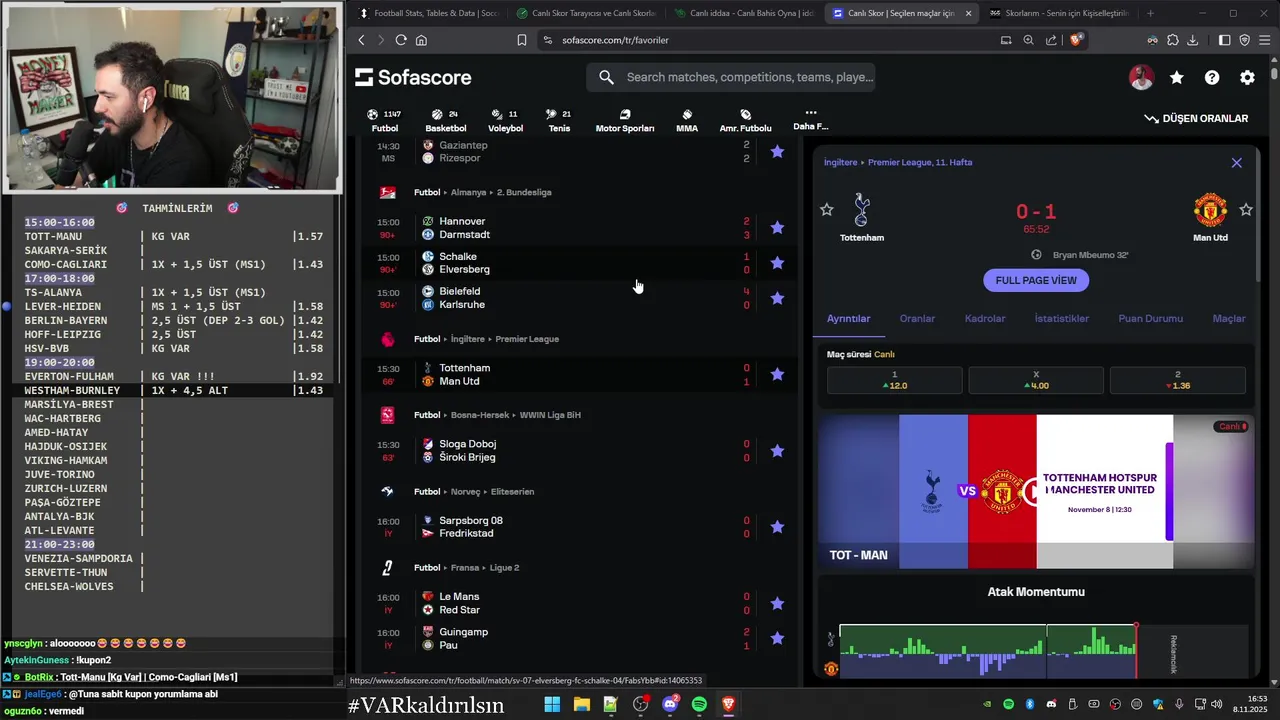Switch to the Puan Durumu tab
The width and height of the screenshot is (1280, 720).
click(x=1150, y=318)
